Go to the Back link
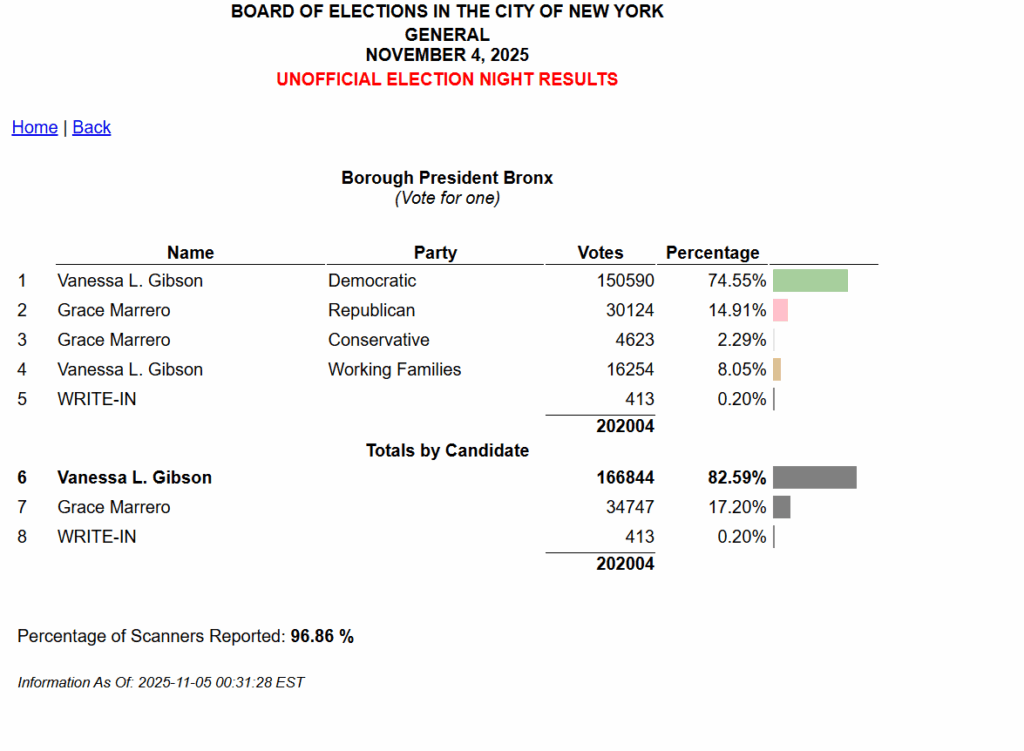This screenshot has width=1024, height=751. tap(91, 127)
